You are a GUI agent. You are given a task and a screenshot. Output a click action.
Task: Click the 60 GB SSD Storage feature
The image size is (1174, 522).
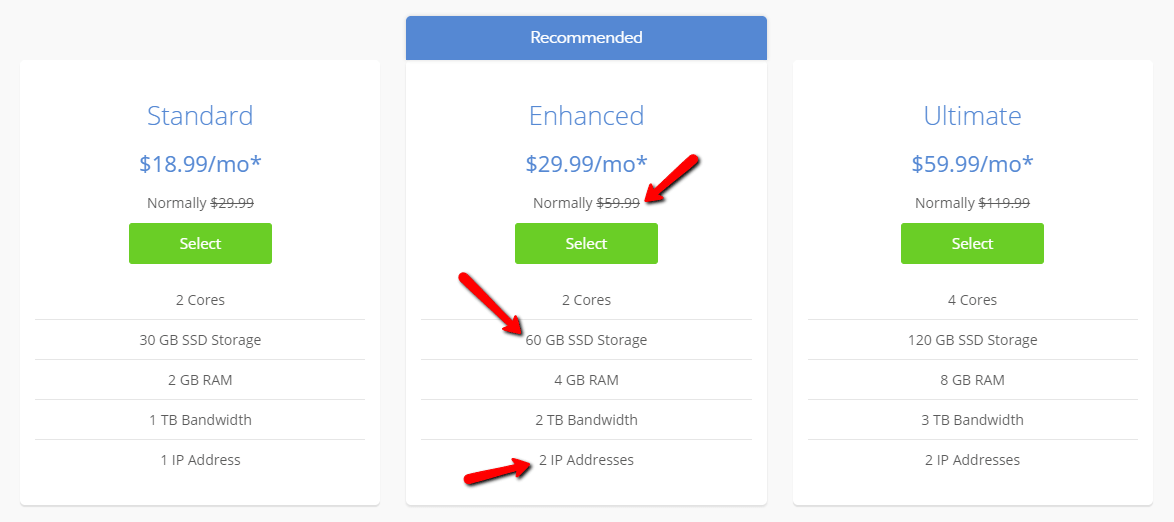[x=586, y=340]
